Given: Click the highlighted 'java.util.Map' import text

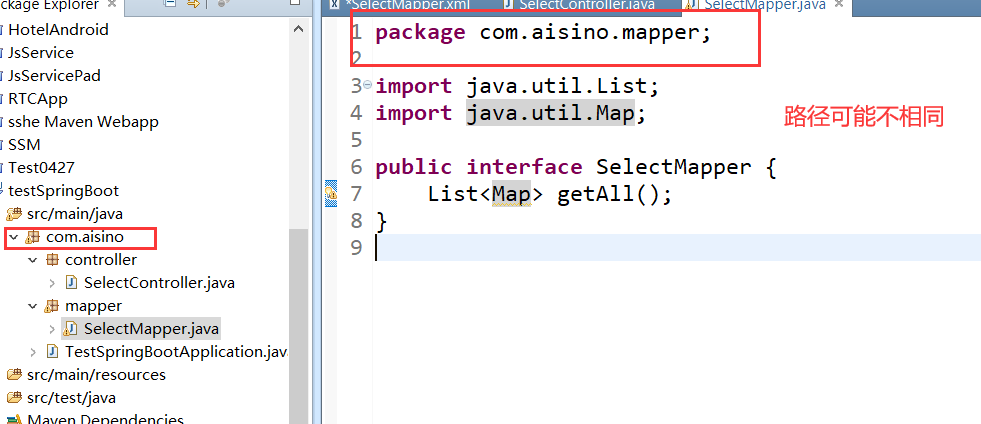Looking at the screenshot, I should [551, 113].
